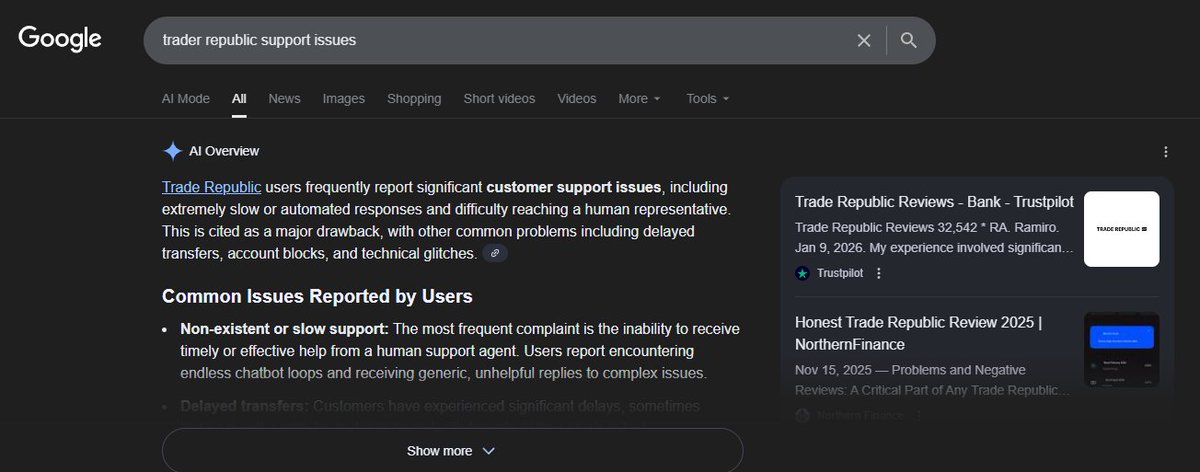Click the 'Nov 15, 2025' NorthernFinance snippet
1200x472 pixels.
(x=934, y=380)
